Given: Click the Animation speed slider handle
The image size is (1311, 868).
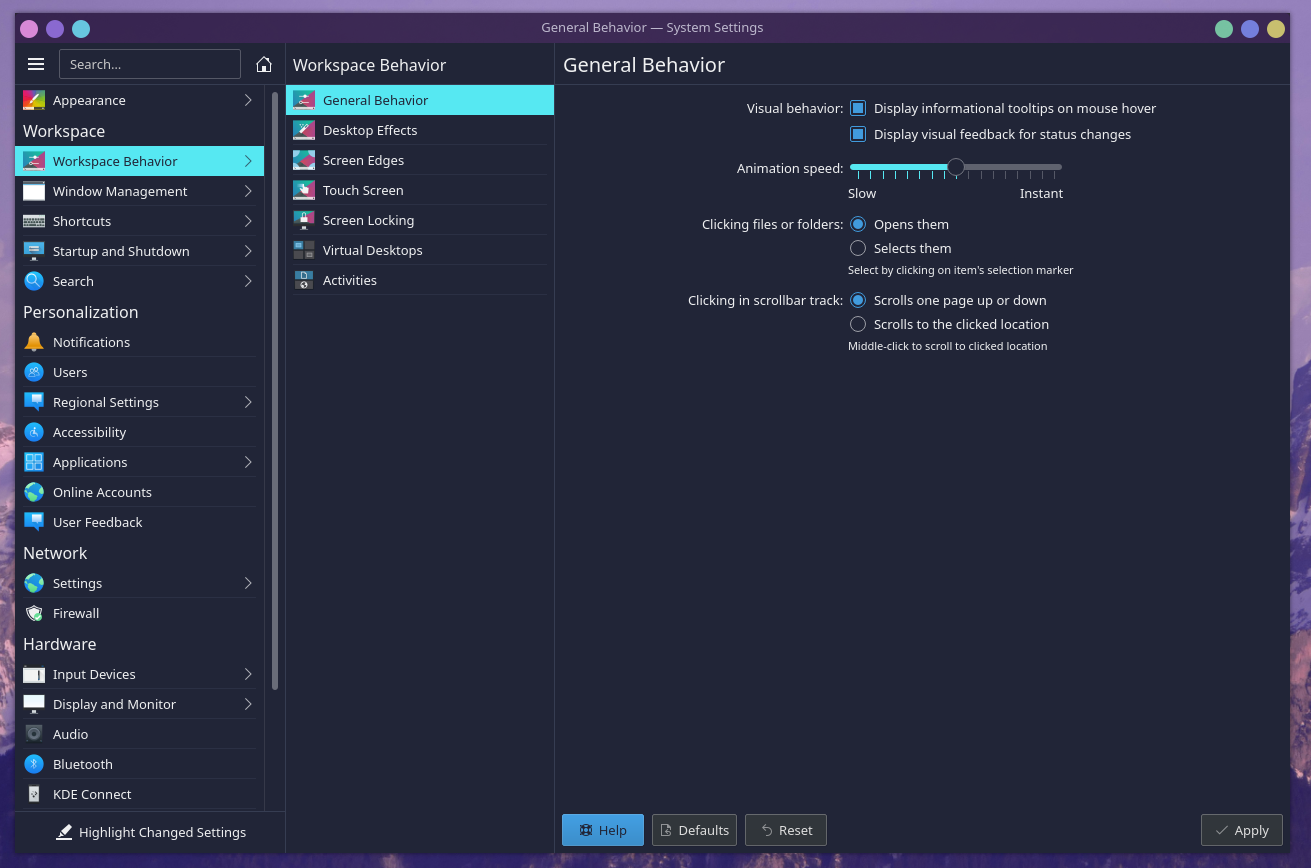Looking at the screenshot, I should pyautogui.click(x=956, y=167).
